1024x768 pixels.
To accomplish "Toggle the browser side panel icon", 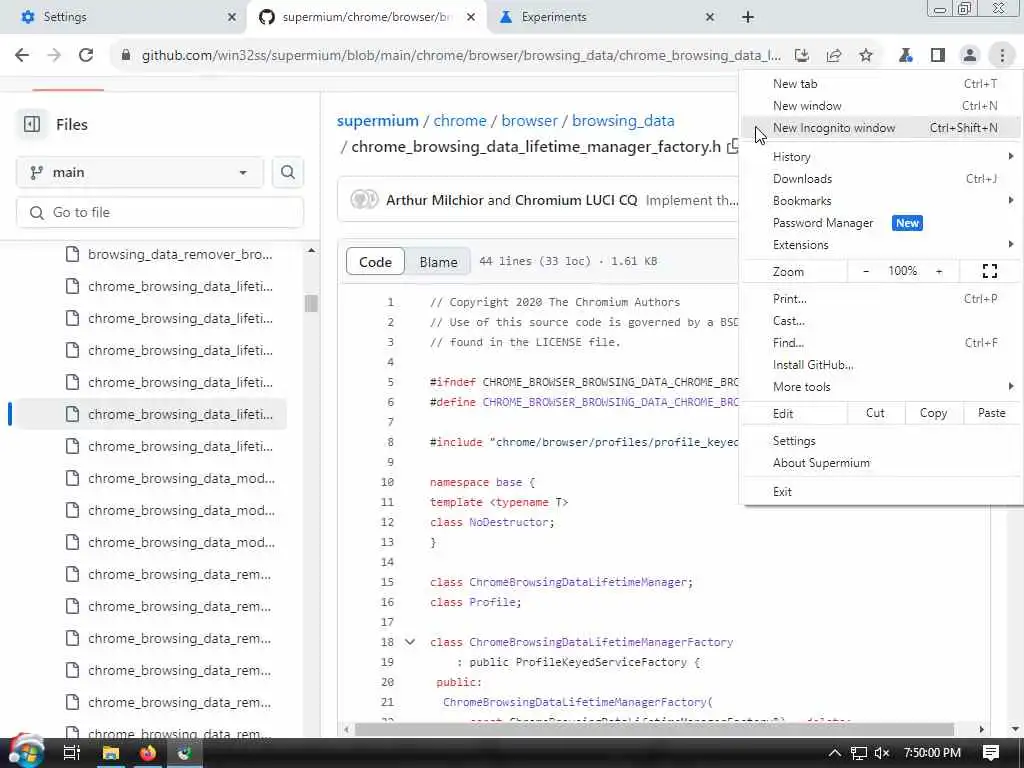I will click(x=938, y=56).
